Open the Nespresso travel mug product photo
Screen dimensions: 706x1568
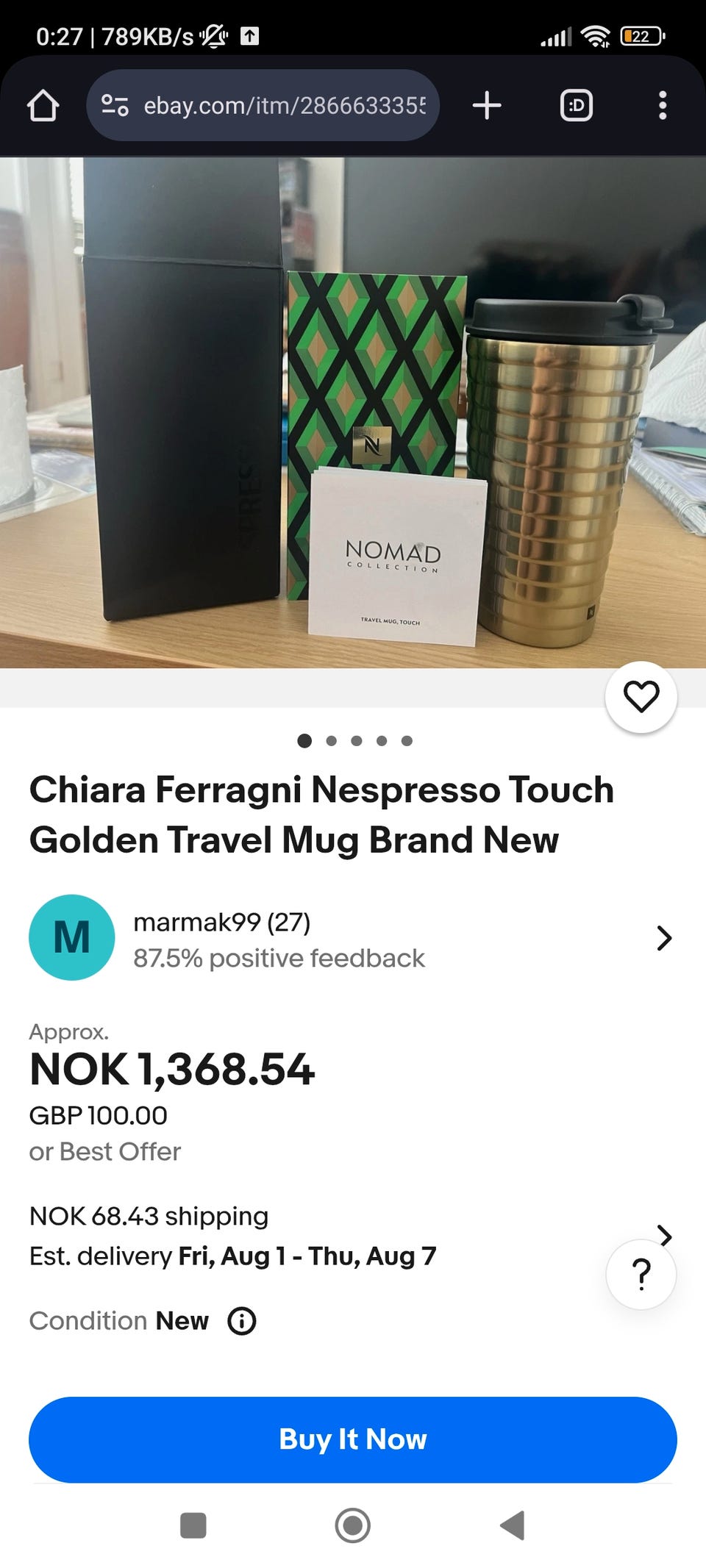pos(353,412)
